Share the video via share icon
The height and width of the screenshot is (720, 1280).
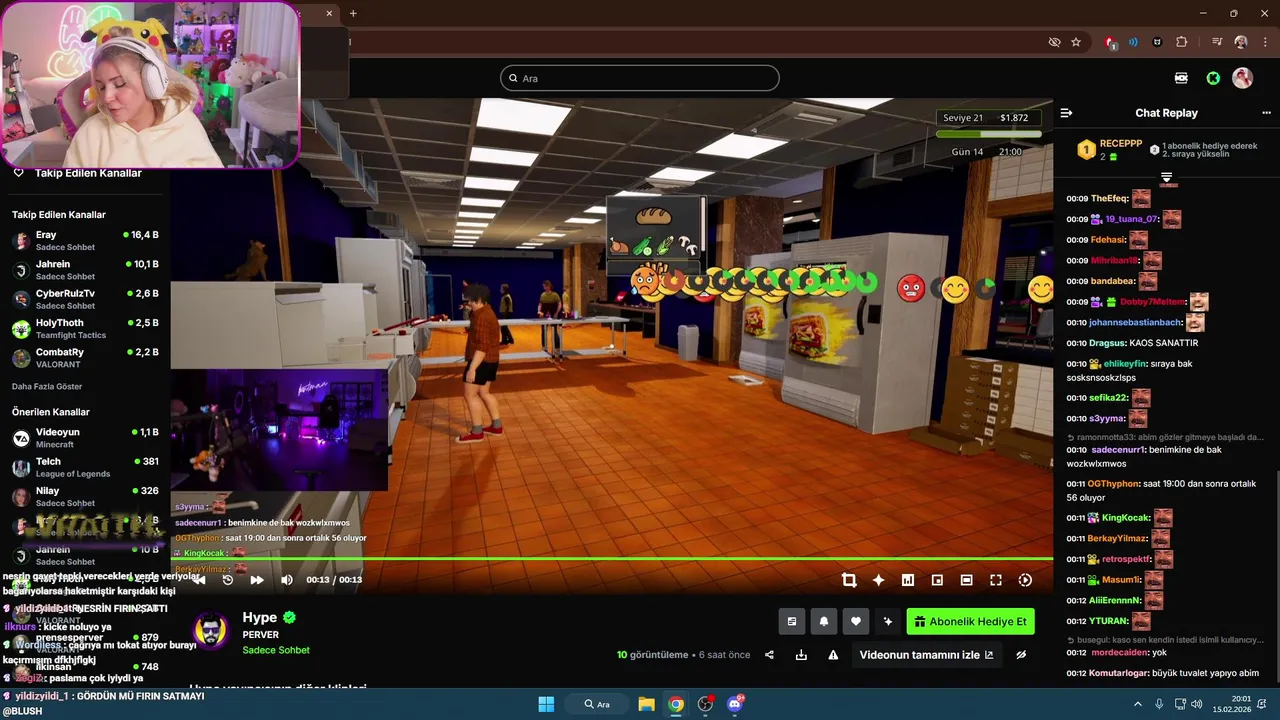point(769,655)
